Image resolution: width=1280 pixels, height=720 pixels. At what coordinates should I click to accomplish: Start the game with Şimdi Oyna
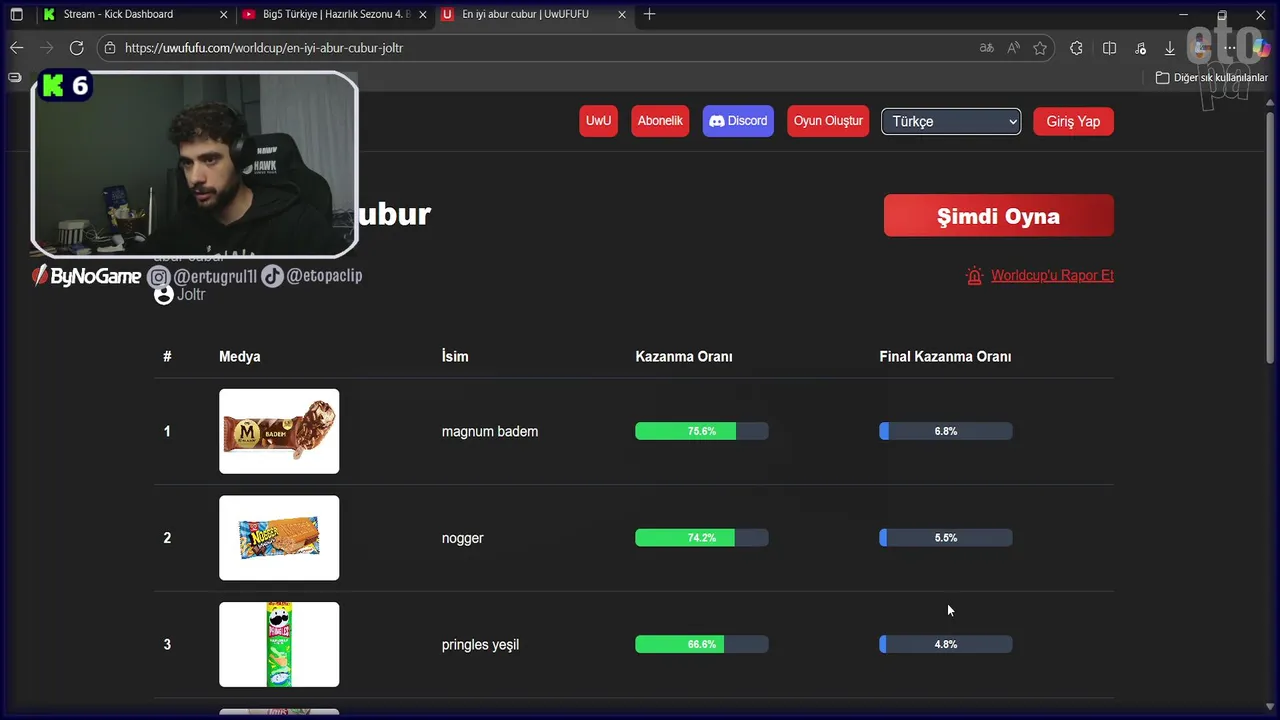click(998, 216)
